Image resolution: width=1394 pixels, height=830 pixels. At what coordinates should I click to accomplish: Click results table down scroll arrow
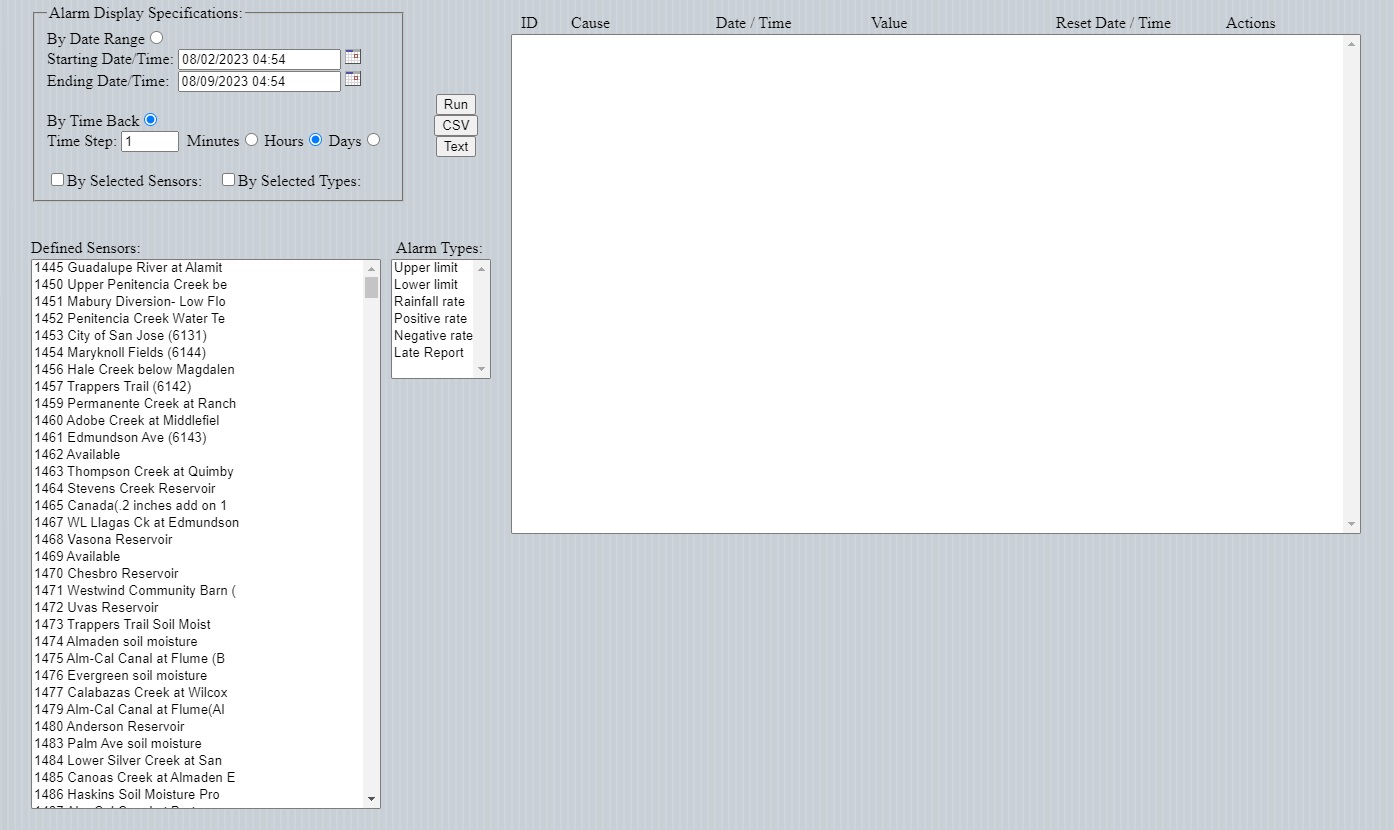(x=1352, y=524)
